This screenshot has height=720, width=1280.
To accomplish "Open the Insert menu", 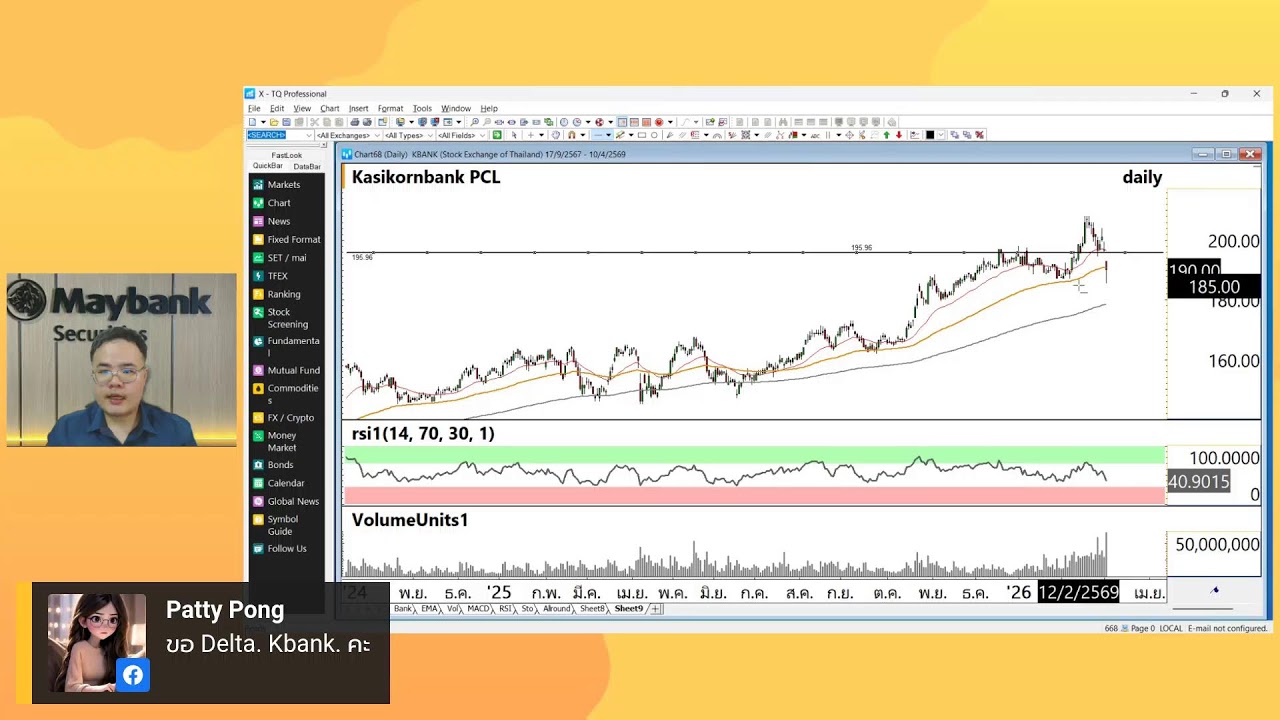I will (358, 108).
